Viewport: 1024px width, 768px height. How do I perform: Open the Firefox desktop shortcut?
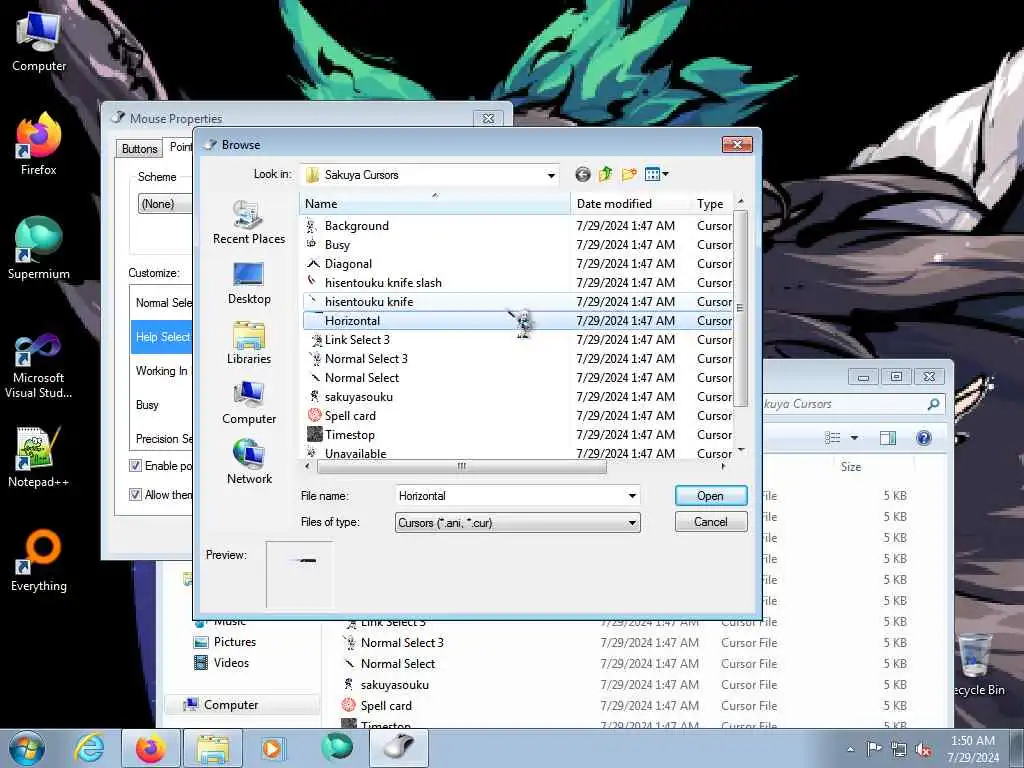point(39,144)
